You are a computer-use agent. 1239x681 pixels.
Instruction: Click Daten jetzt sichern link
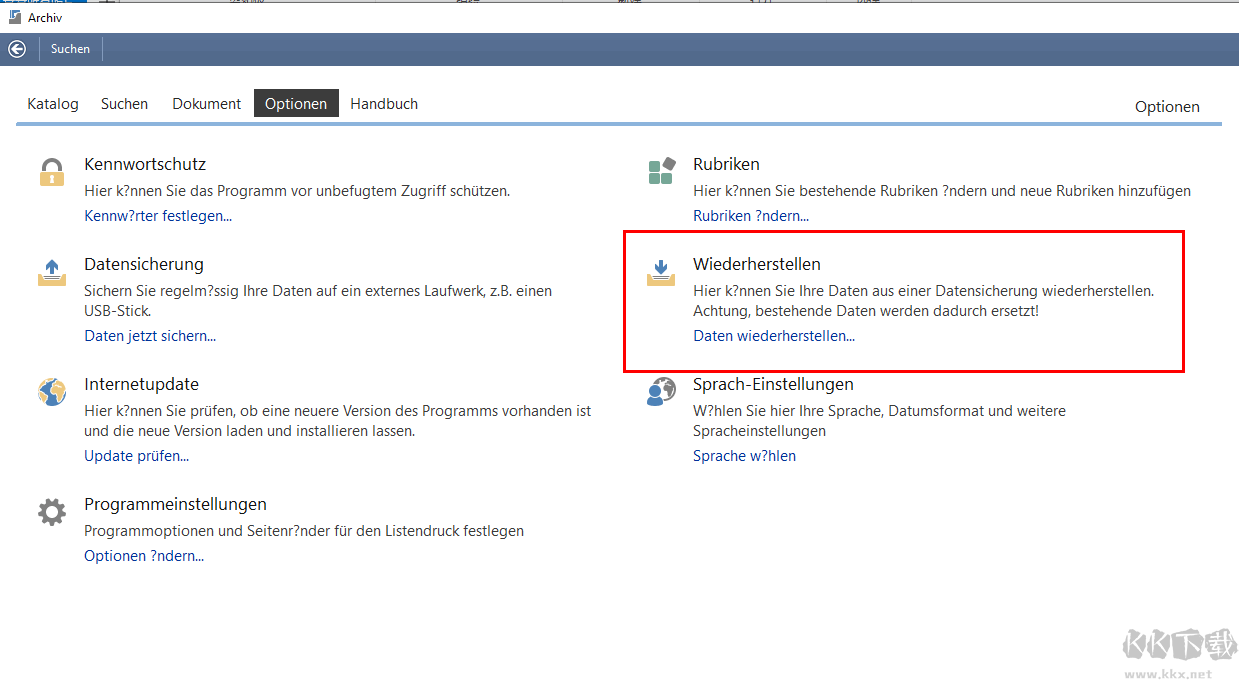150,336
